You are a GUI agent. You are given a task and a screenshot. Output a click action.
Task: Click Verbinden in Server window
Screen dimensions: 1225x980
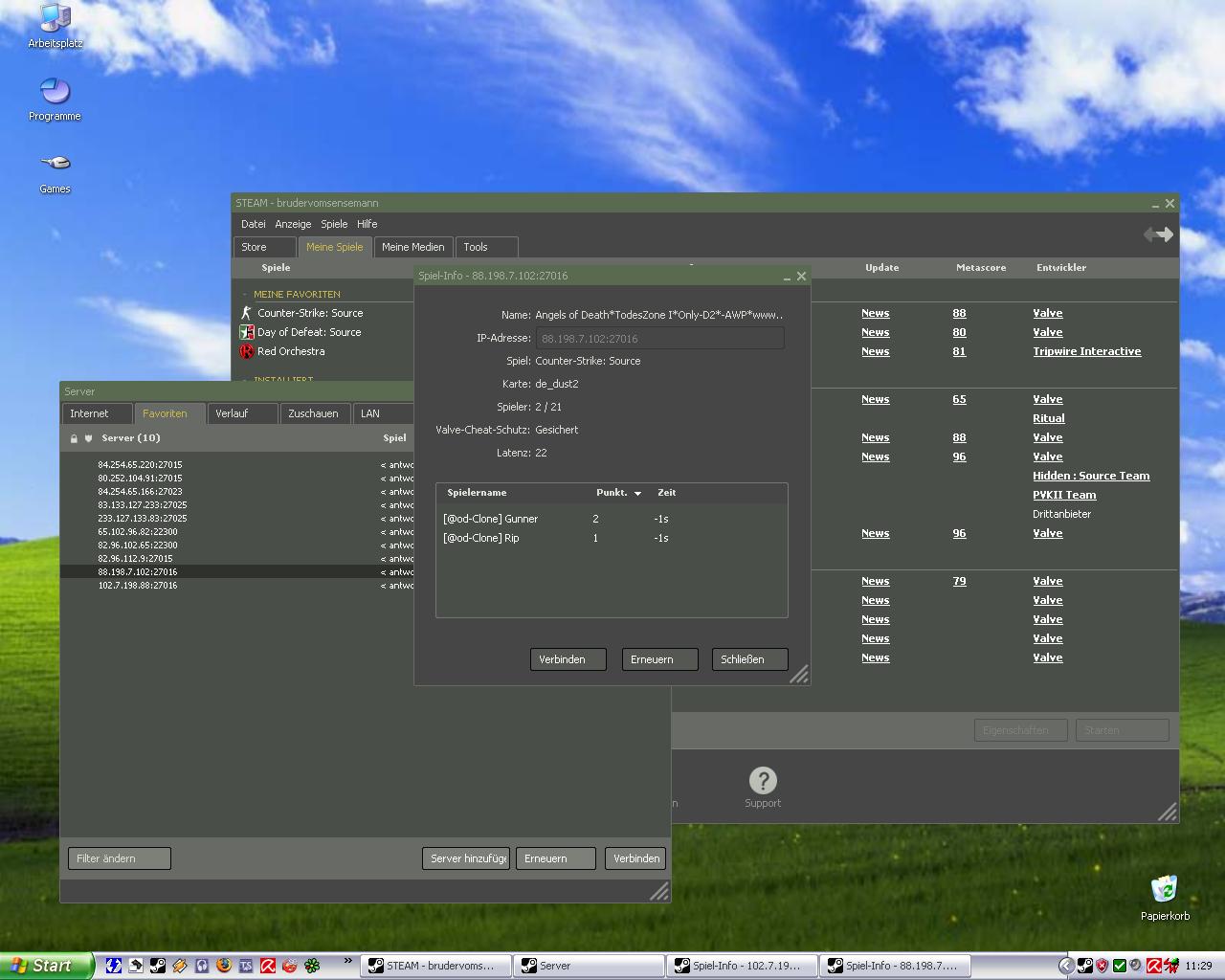[x=635, y=858]
